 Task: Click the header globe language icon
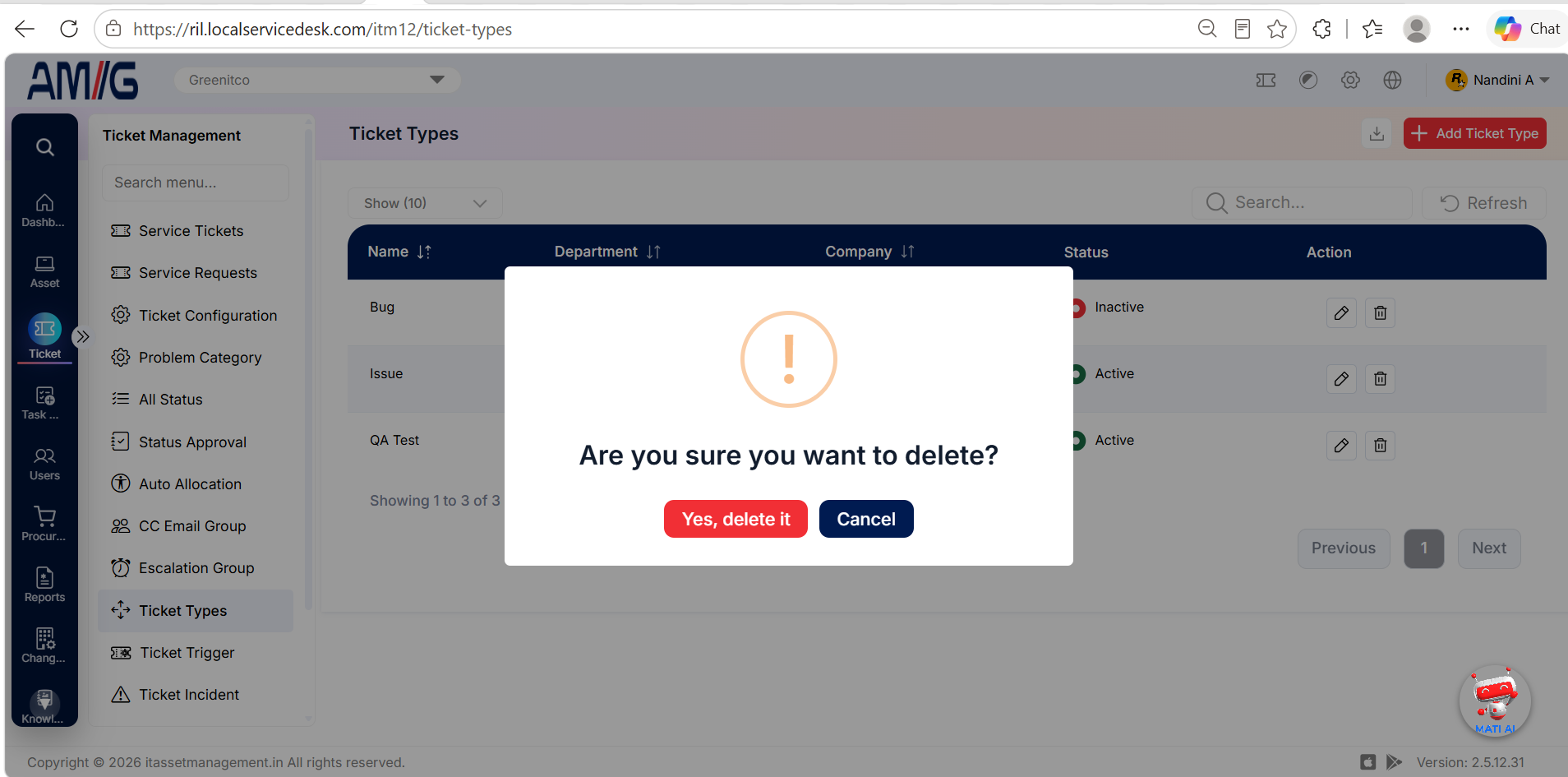(x=1392, y=80)
